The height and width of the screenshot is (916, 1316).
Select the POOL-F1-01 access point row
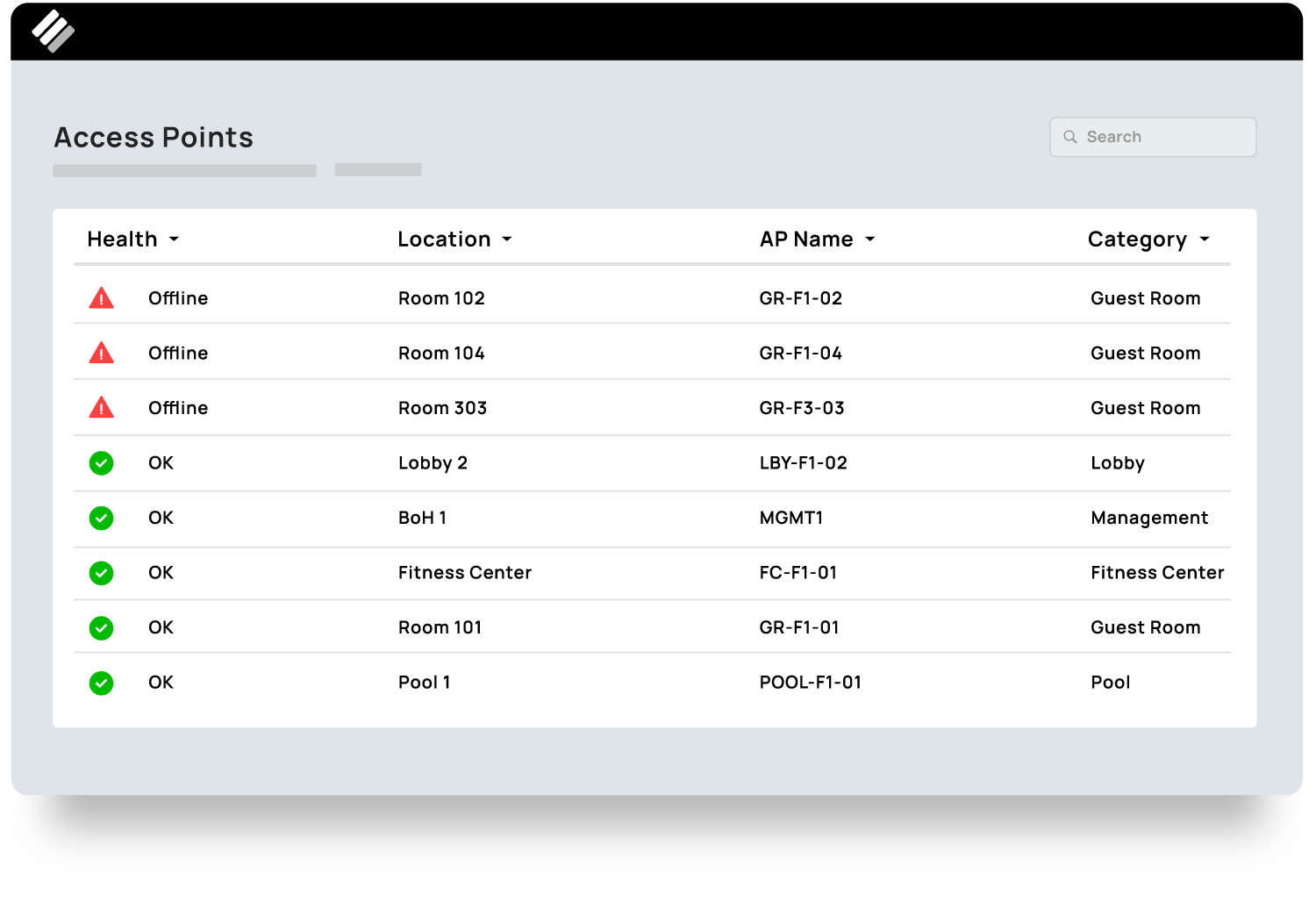click(810, 683)
